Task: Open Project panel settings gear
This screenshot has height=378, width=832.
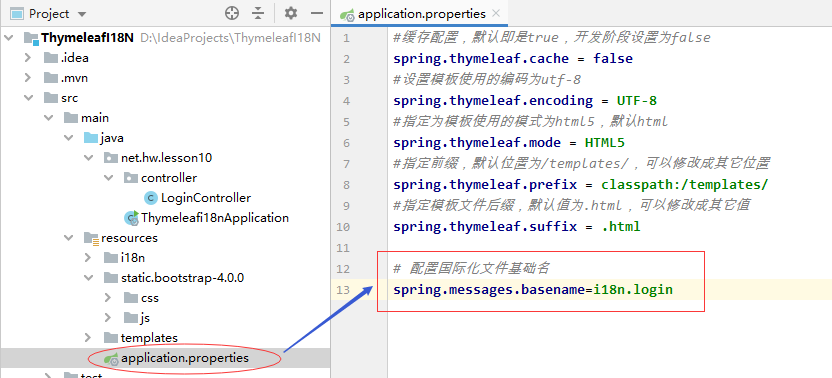Action: (291, 13)
